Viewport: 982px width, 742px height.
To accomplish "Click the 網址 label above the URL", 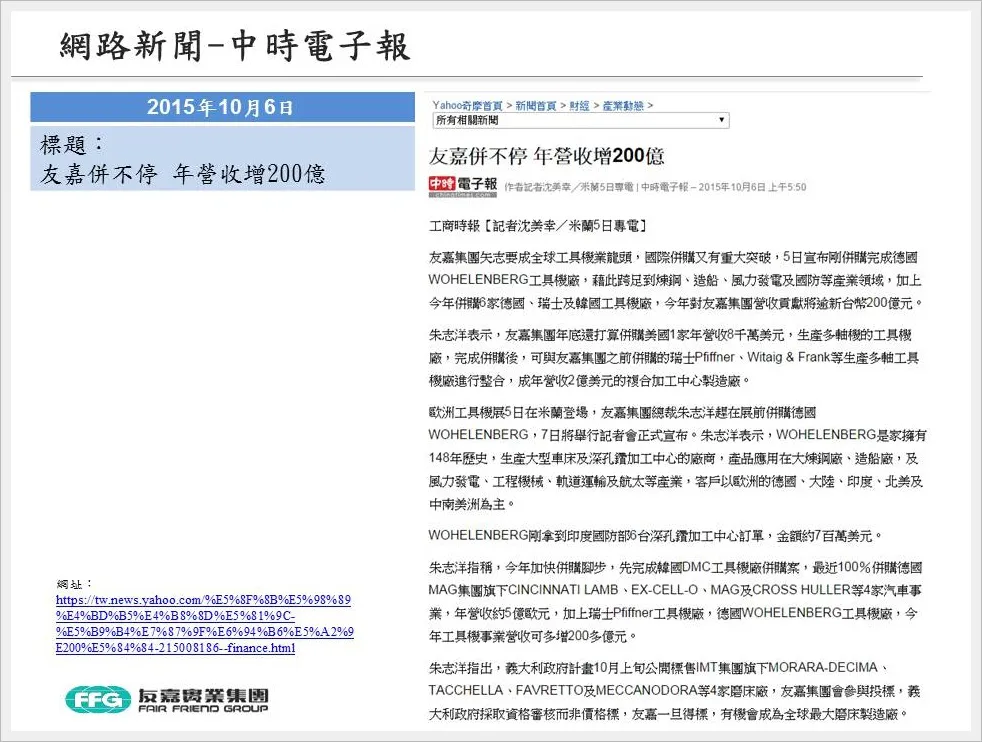I will point(75,583).
